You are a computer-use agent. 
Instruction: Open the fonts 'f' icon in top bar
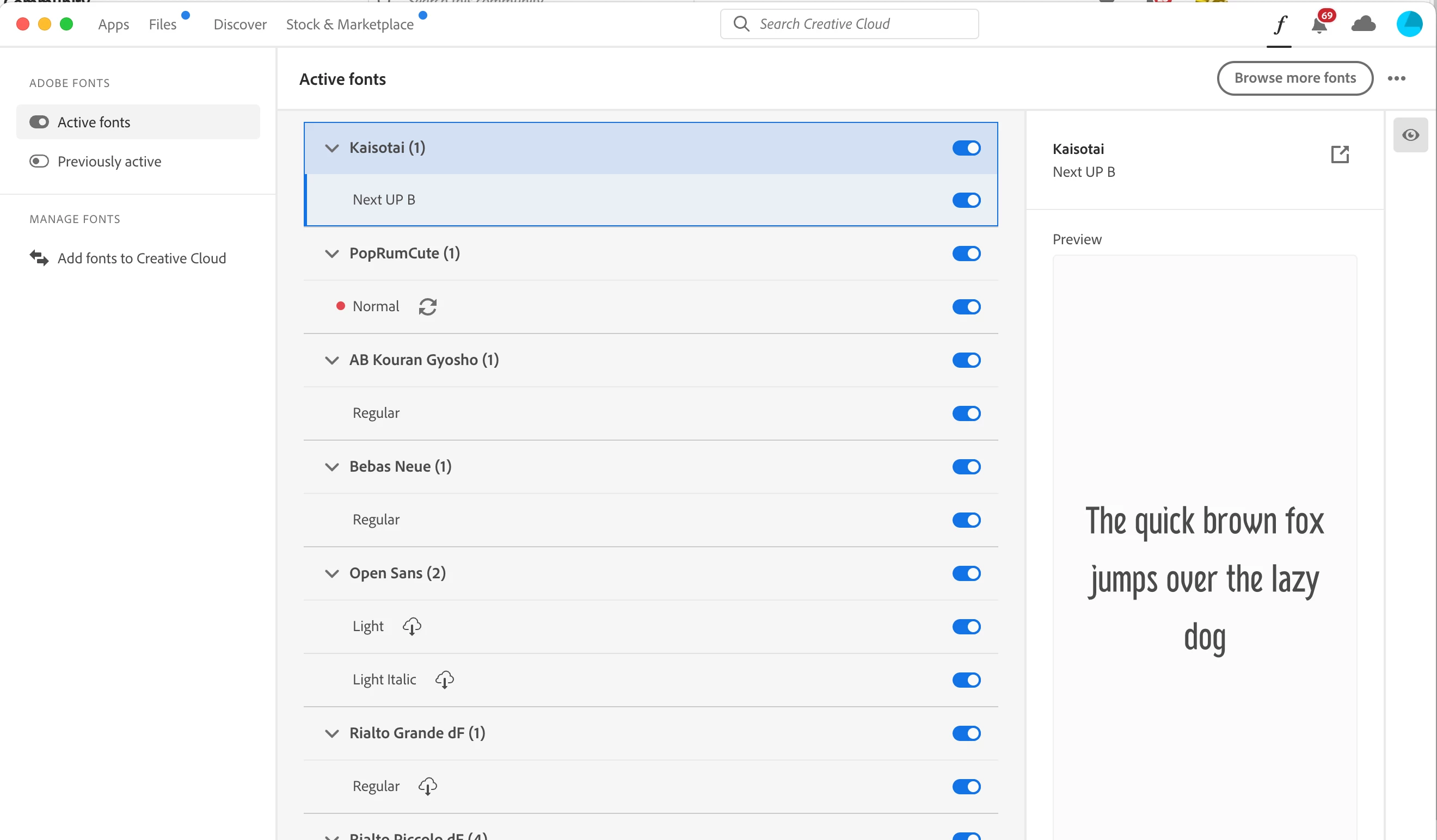coord(1280,24)
